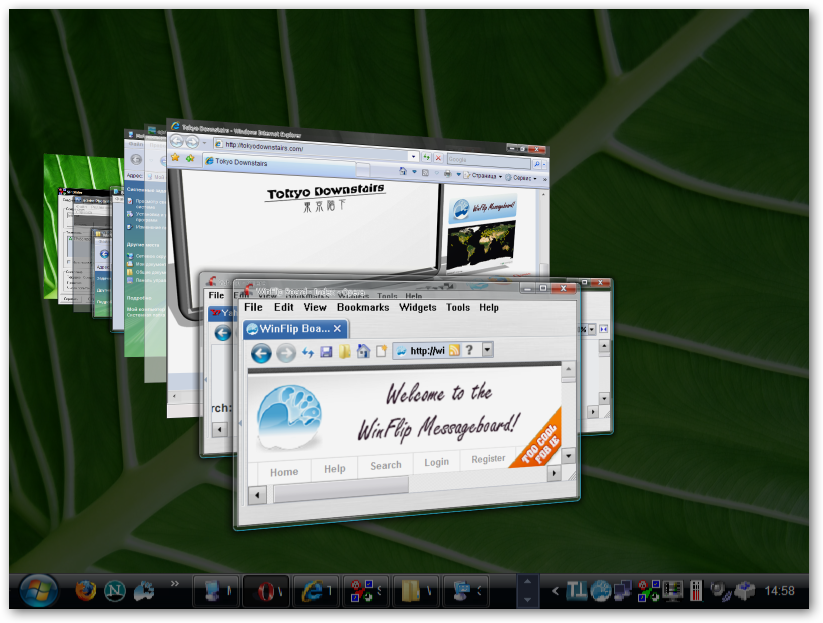The image size is (823, 623).
Task: Click the Google search box in Internet Explorer
Action: [489, 161]
